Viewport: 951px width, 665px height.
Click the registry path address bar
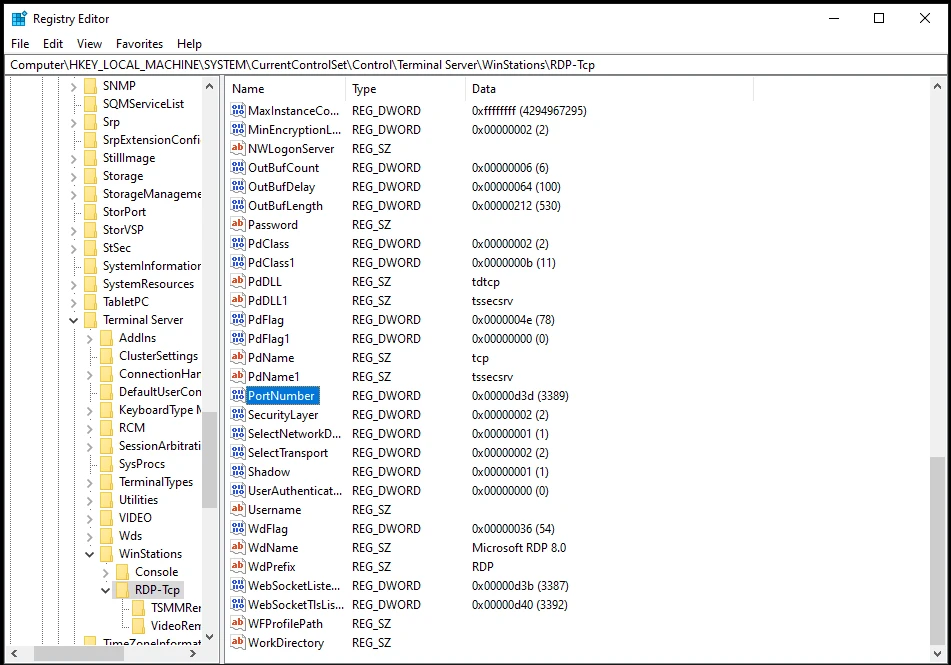475,65
